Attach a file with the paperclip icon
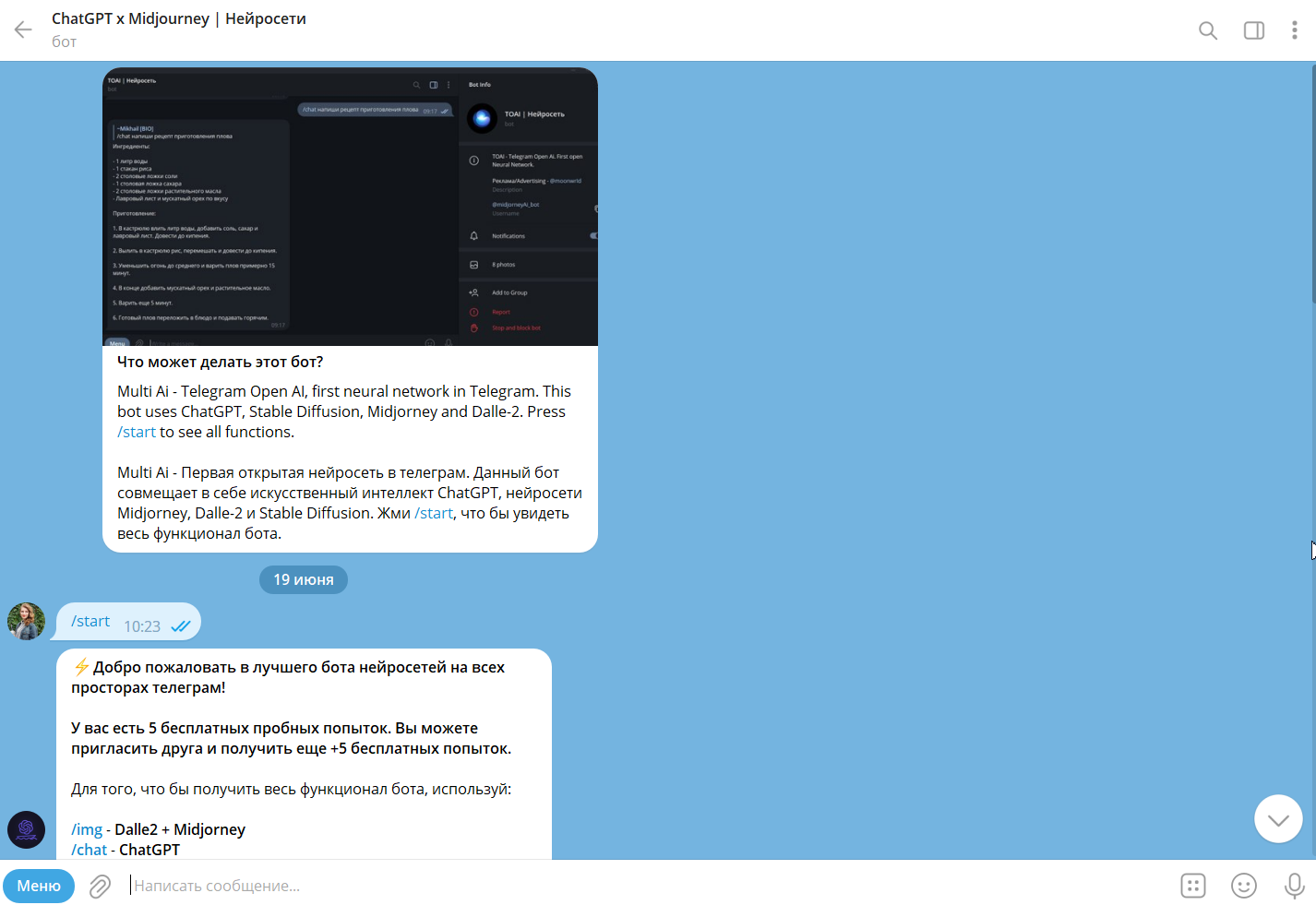The image size is (1316, 905). (x=100, y=887)
